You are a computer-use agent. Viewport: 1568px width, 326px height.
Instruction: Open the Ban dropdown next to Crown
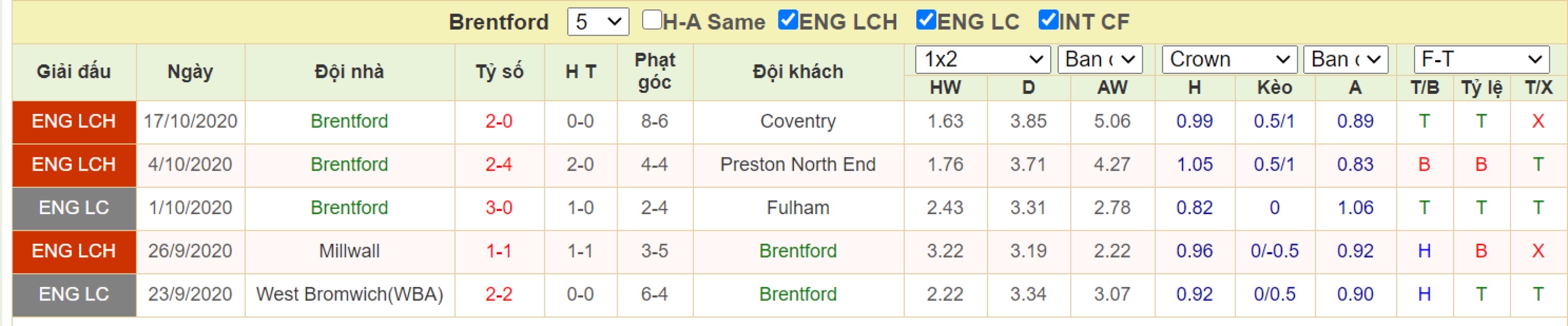1346,60
